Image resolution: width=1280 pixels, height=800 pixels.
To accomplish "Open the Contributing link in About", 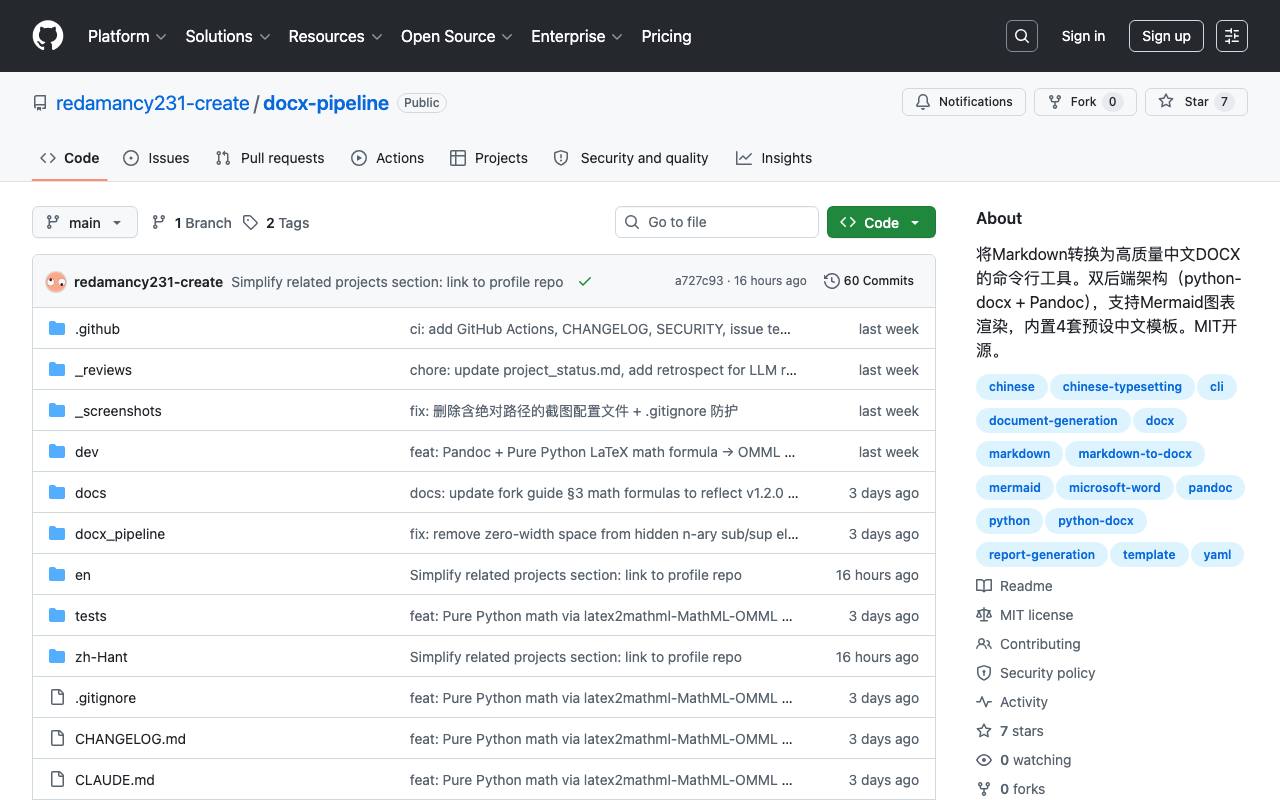I will [x=1040, y=644].
